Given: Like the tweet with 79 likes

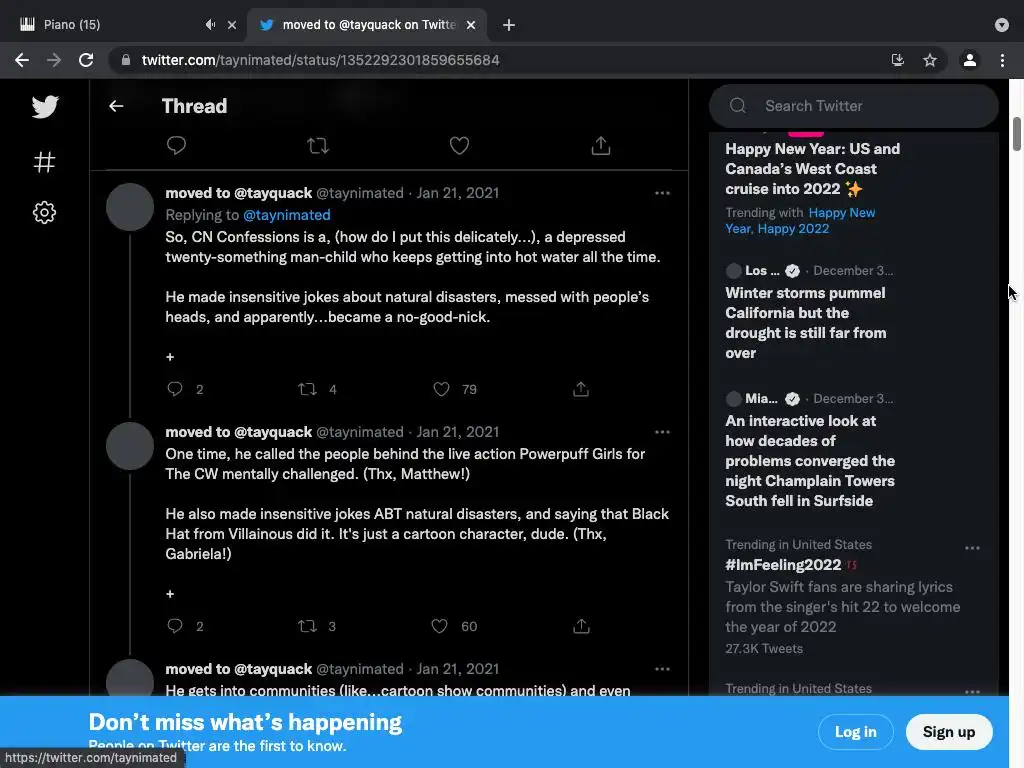Looking at the screenshot, I should click(x=441, y=389).
